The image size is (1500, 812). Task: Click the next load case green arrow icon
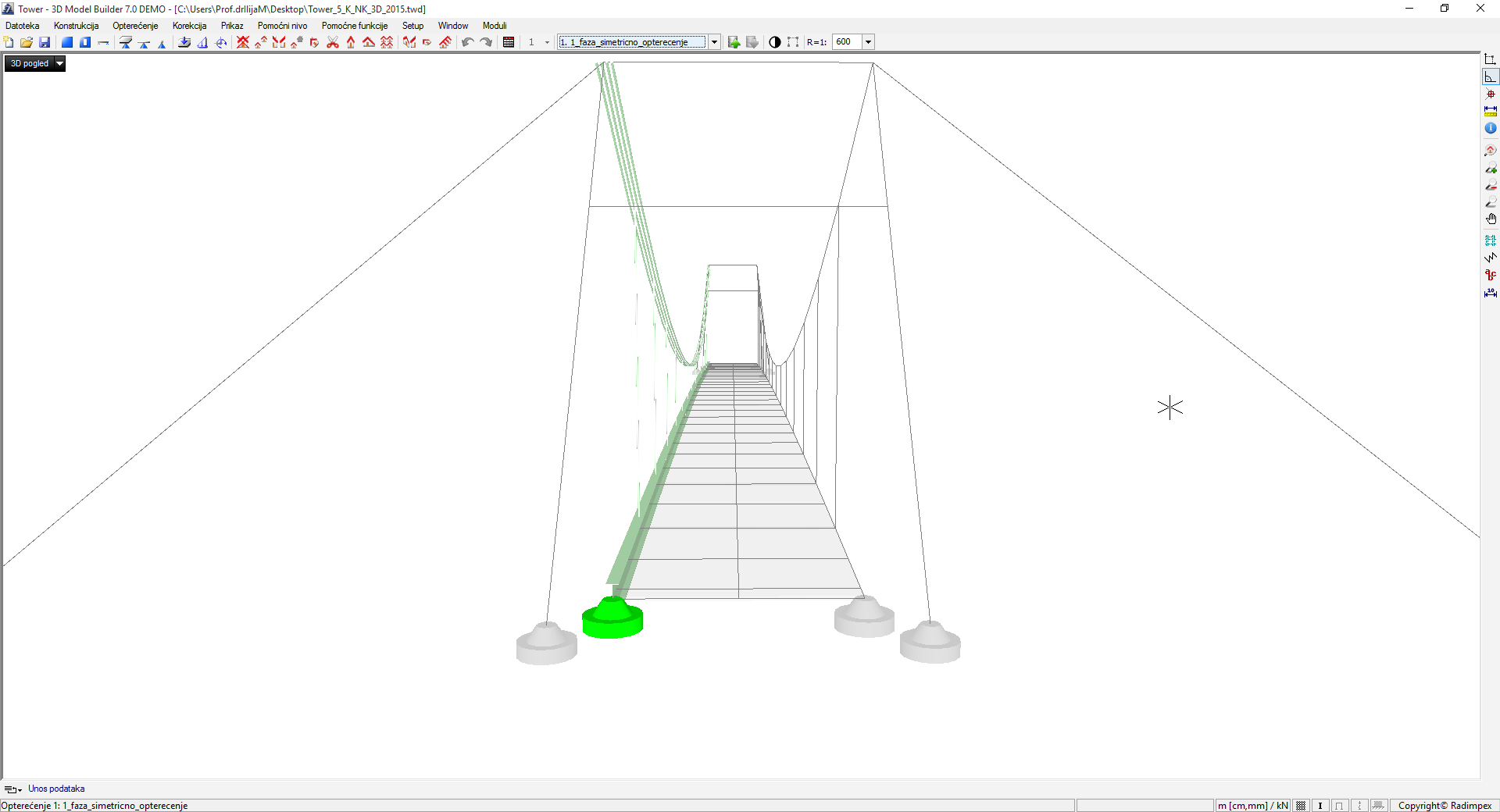click(x=734, y=42)
